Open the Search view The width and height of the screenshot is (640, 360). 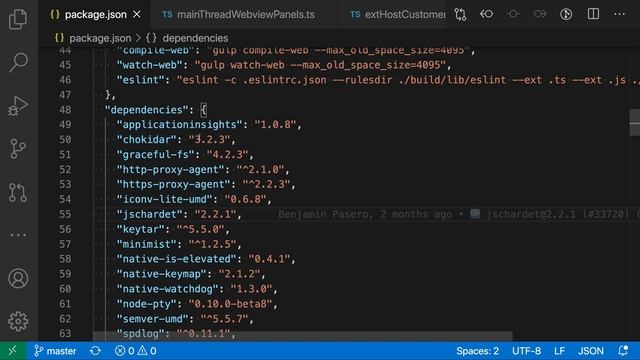[x=18, y=62]
